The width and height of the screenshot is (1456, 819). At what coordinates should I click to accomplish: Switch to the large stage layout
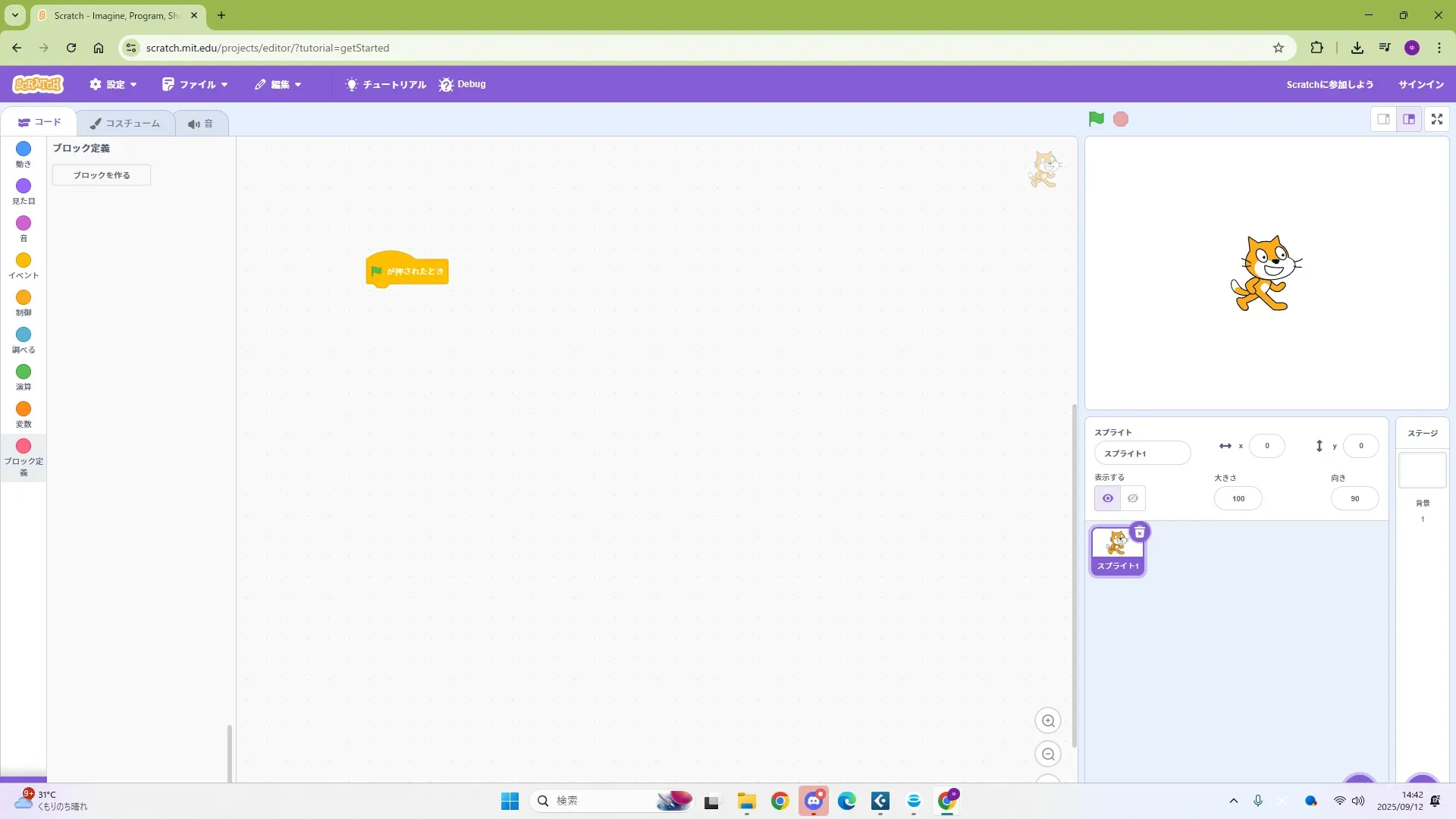pos(1409,119)
